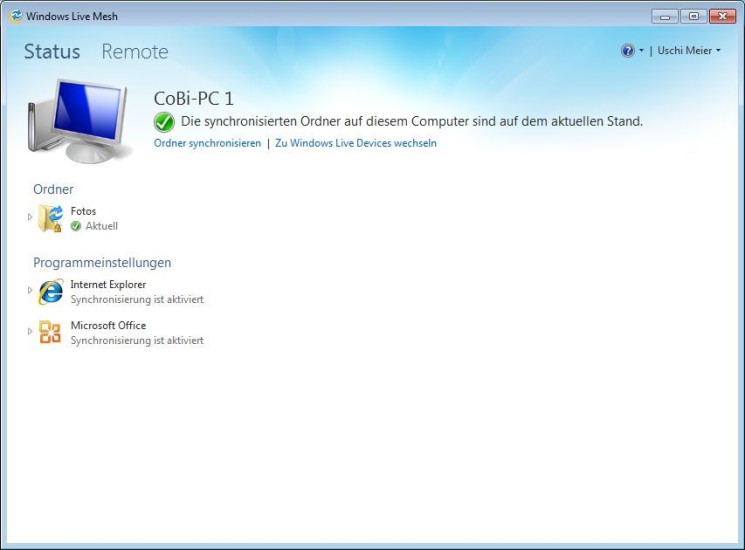Click the sync status message about aktuellen Stand

411,122
